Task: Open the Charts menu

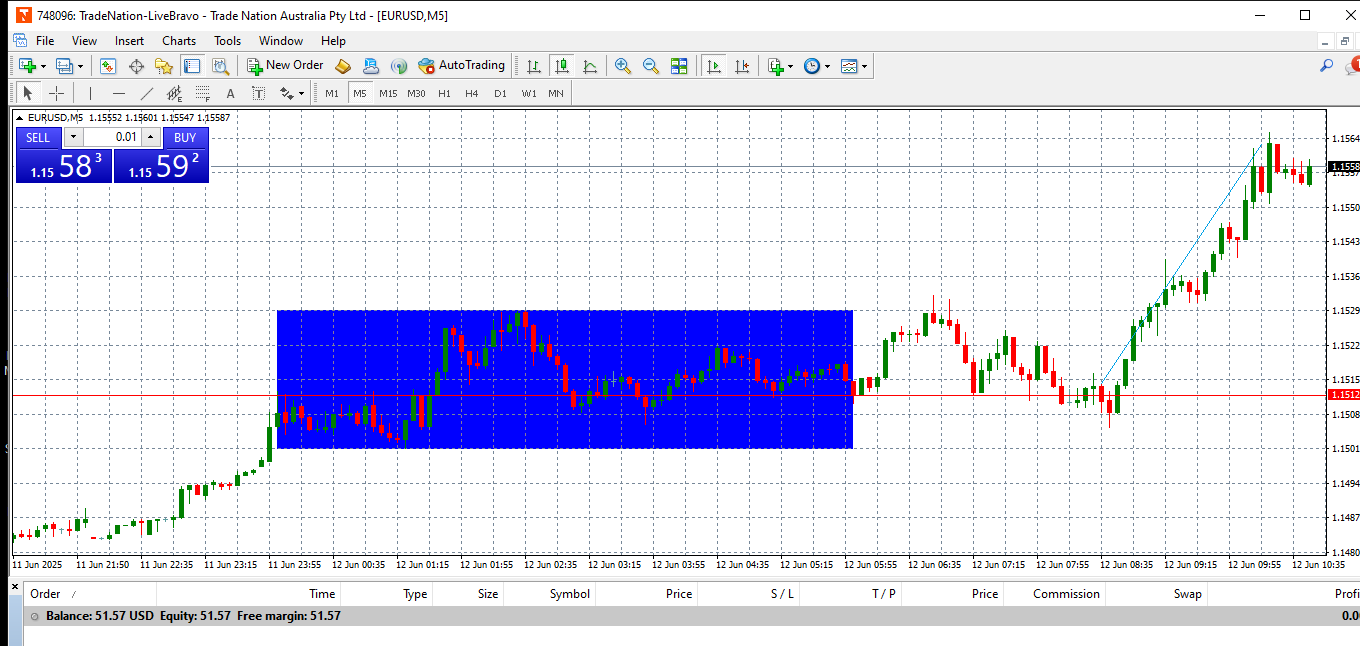Action: pos(179,41)
